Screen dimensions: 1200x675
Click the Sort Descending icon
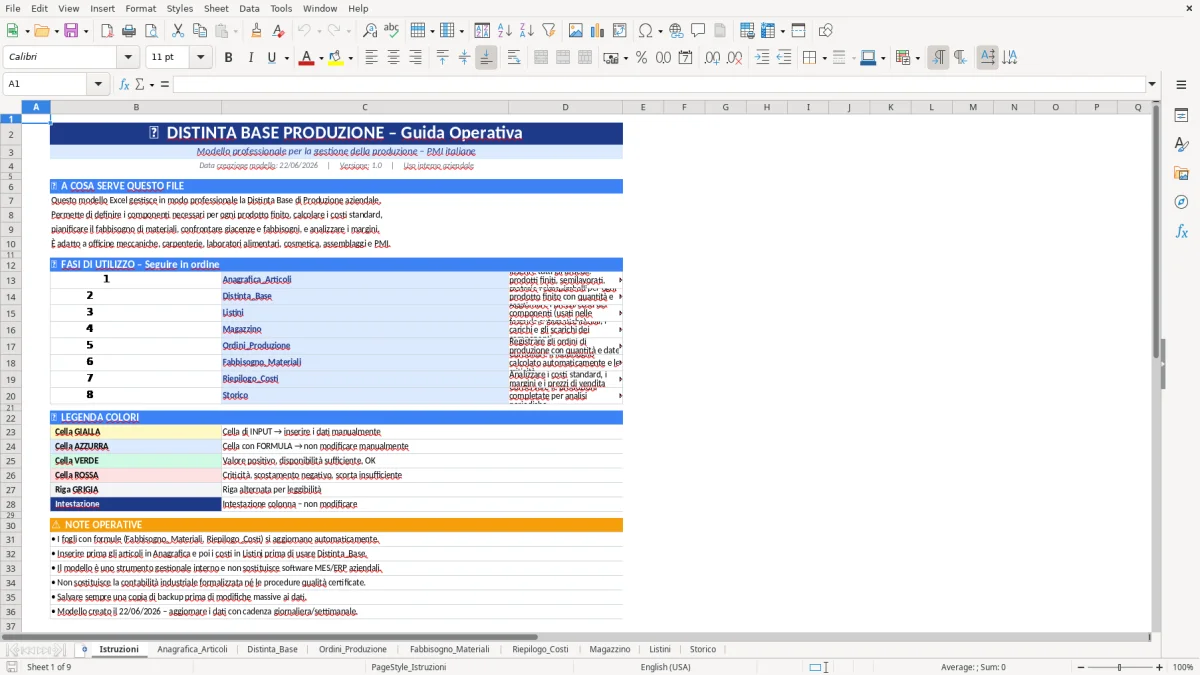tap(526, 31)
